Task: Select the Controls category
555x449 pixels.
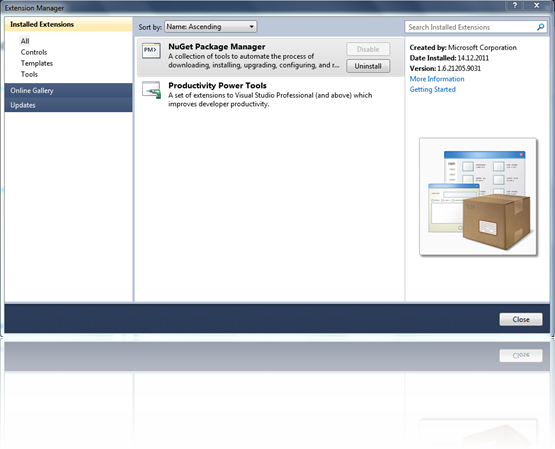Action: (34, 52)
